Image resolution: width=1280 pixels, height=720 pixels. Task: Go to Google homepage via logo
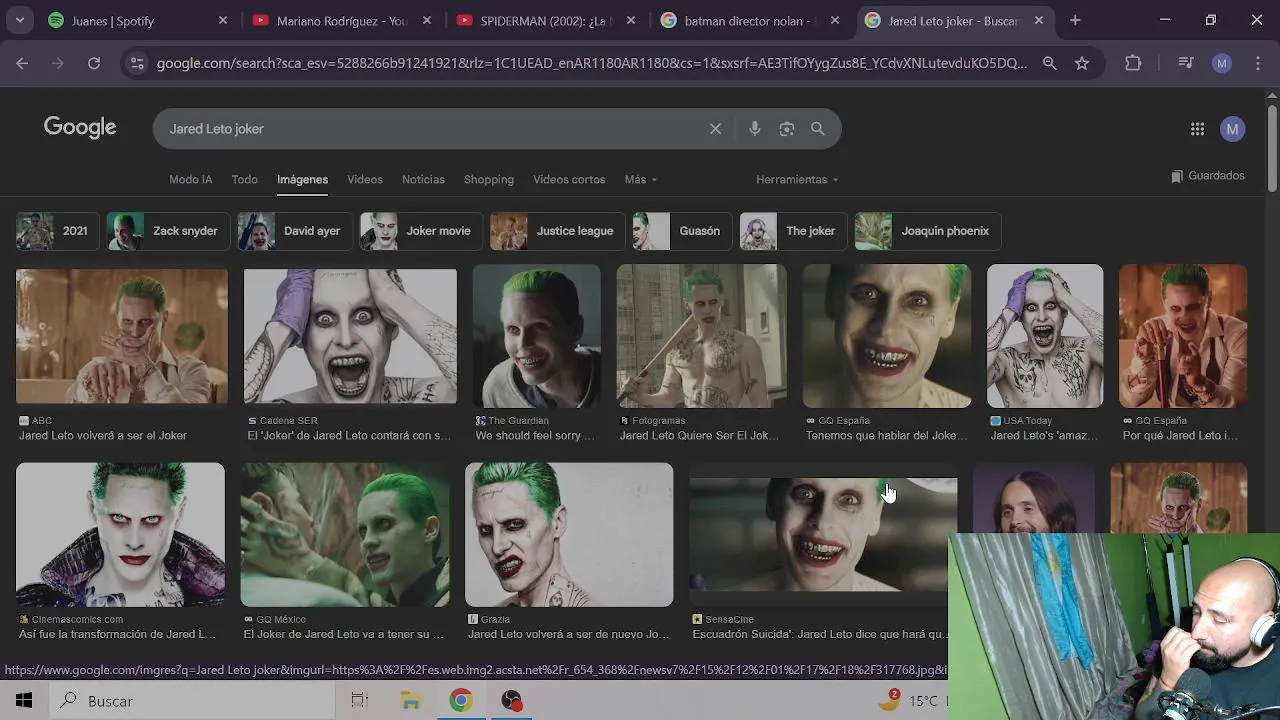tap(80, 128)
